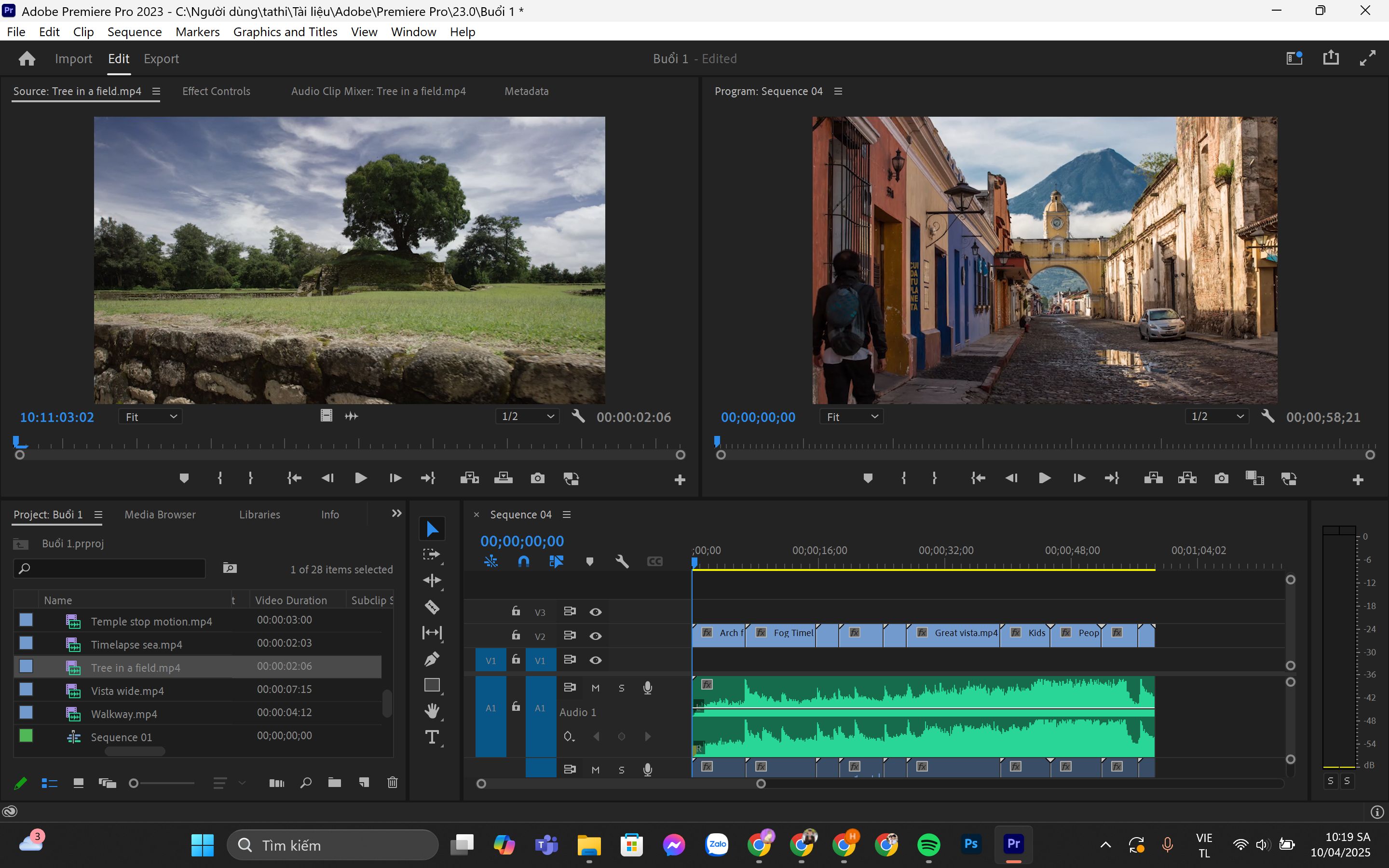This screenshot has width=1389, height=868.
Task: Click Project panel search field
Action: pyautogui.click(x=109, y=569)
